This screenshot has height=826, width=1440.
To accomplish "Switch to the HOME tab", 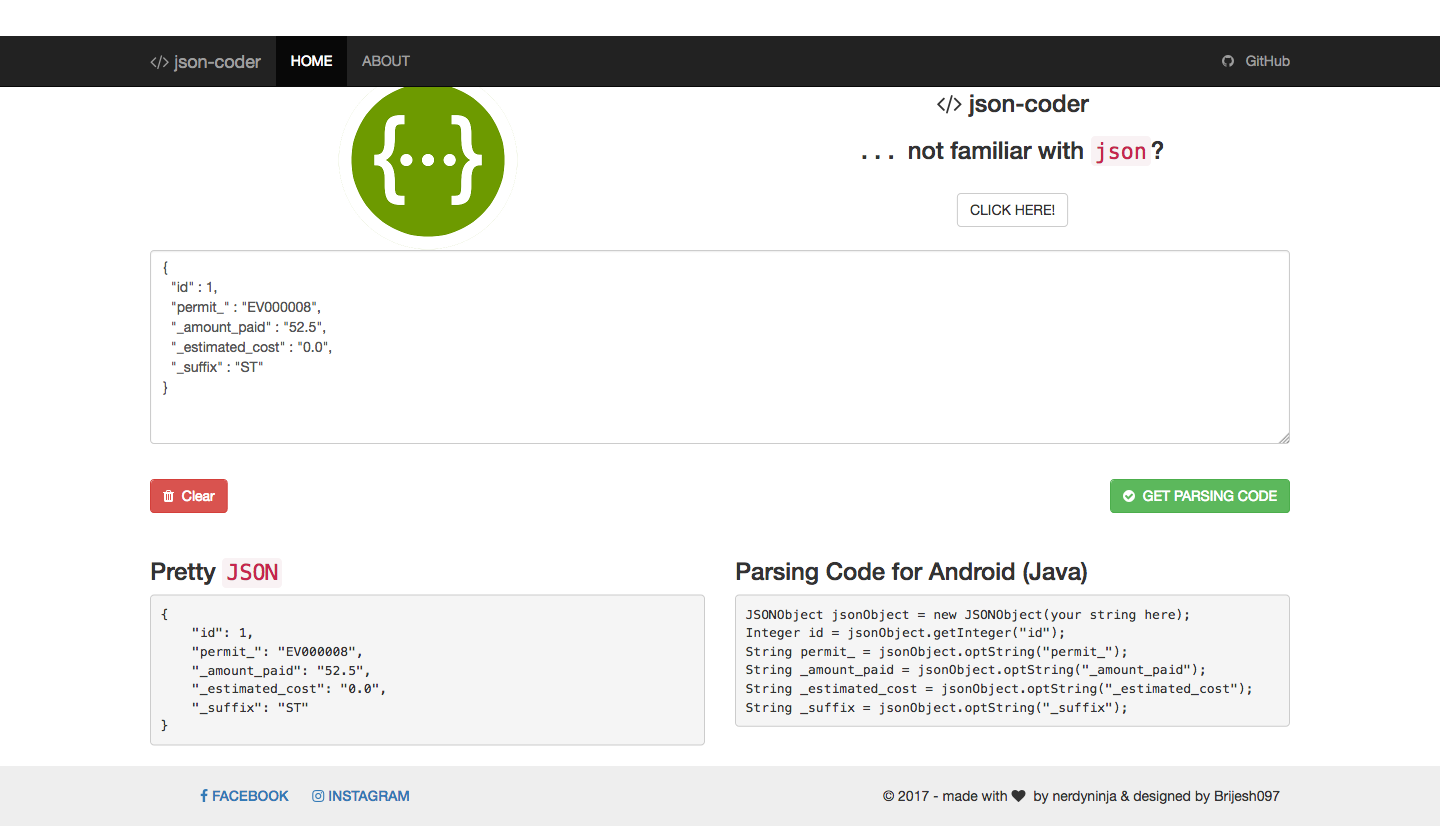I will pyautogui.click(x=310, y=61).
